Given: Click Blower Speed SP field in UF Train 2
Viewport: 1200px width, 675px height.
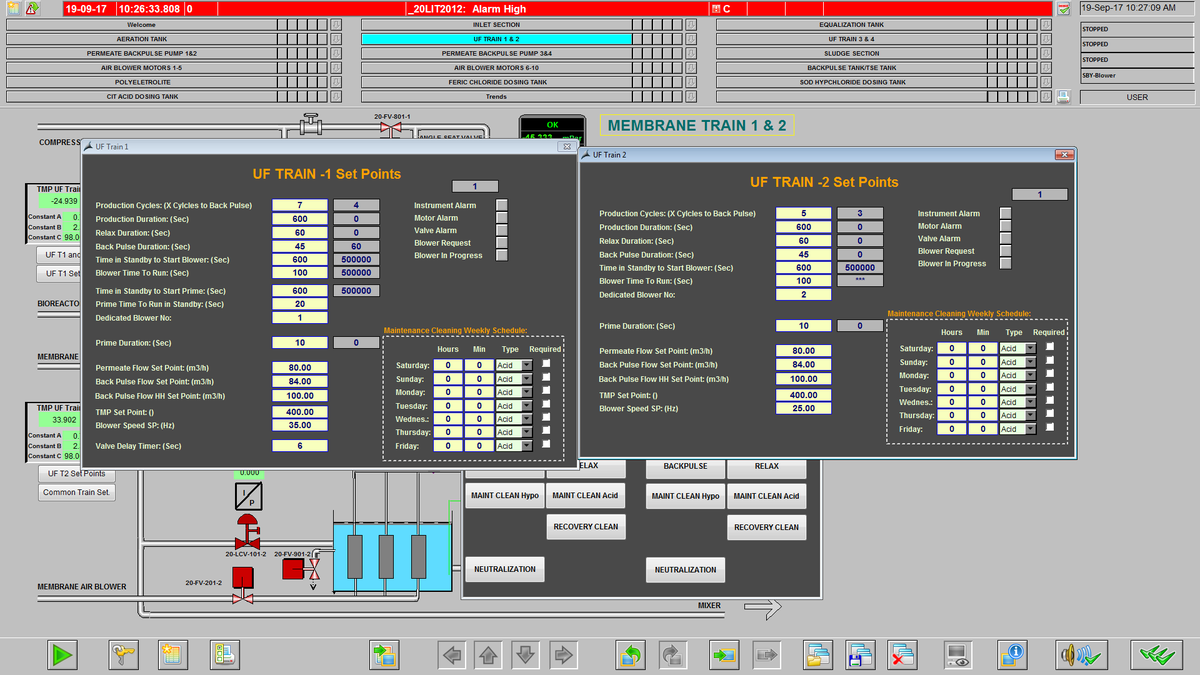Looking at the screenshot, I should pyautogui.click(x=803, y=409).
